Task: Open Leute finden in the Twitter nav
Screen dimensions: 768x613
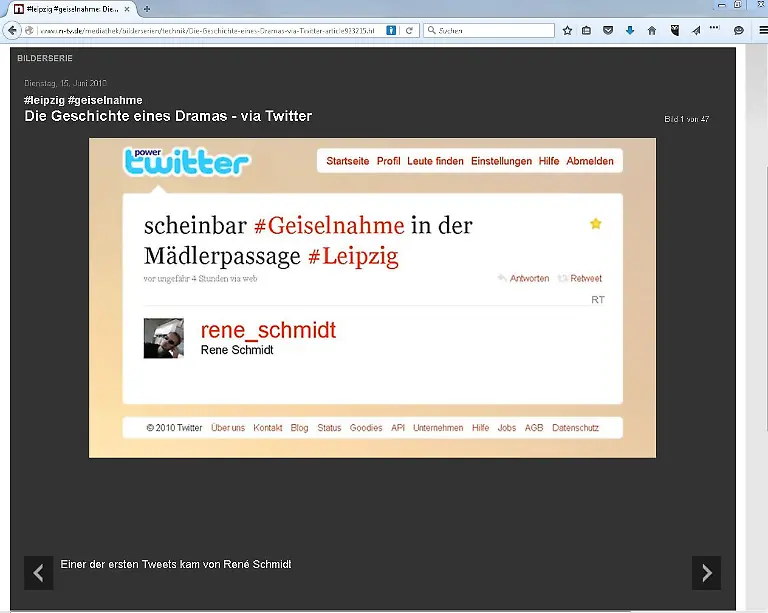Action: (x=435, y=161)
